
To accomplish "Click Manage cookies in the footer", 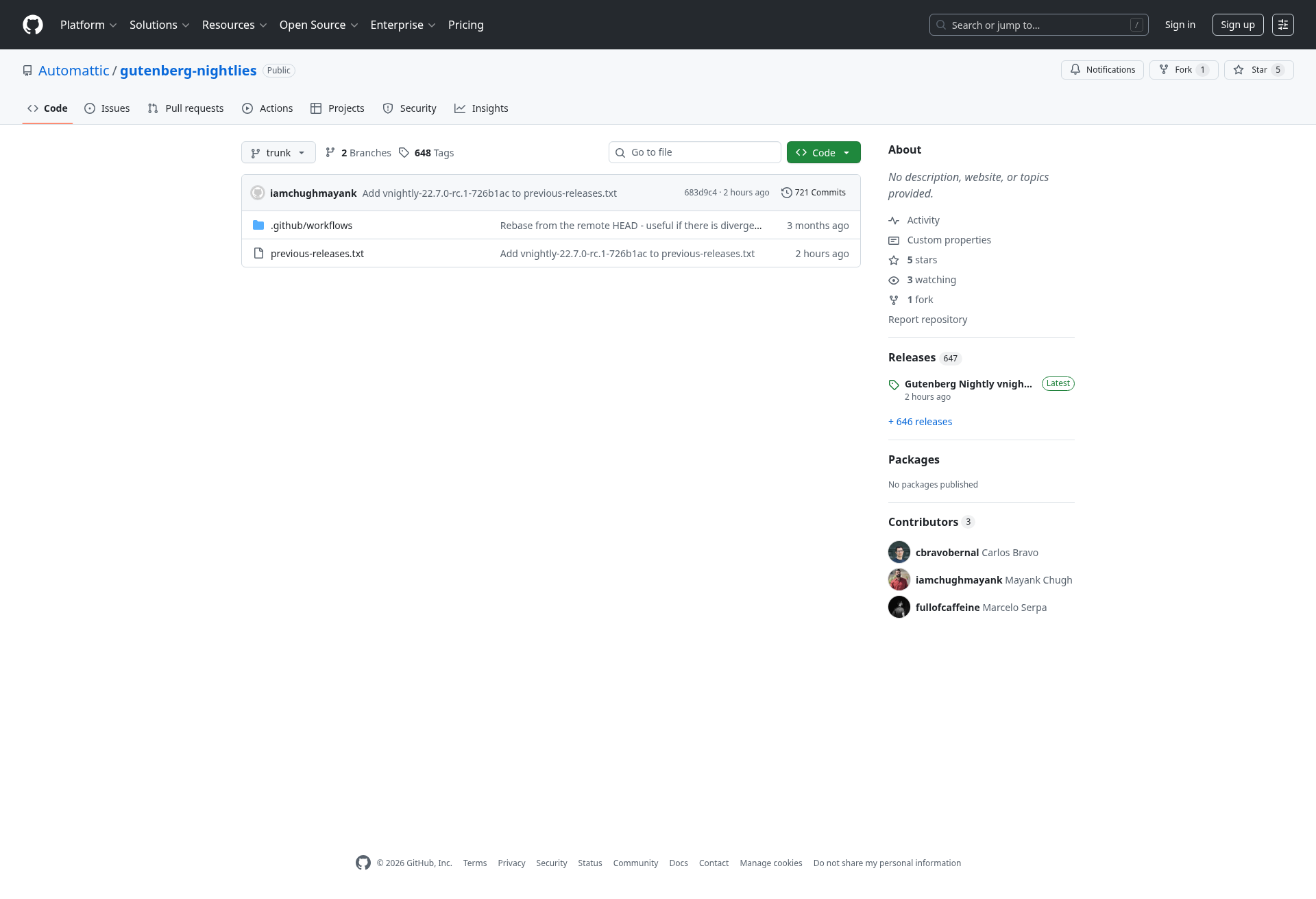I will 771,863.
